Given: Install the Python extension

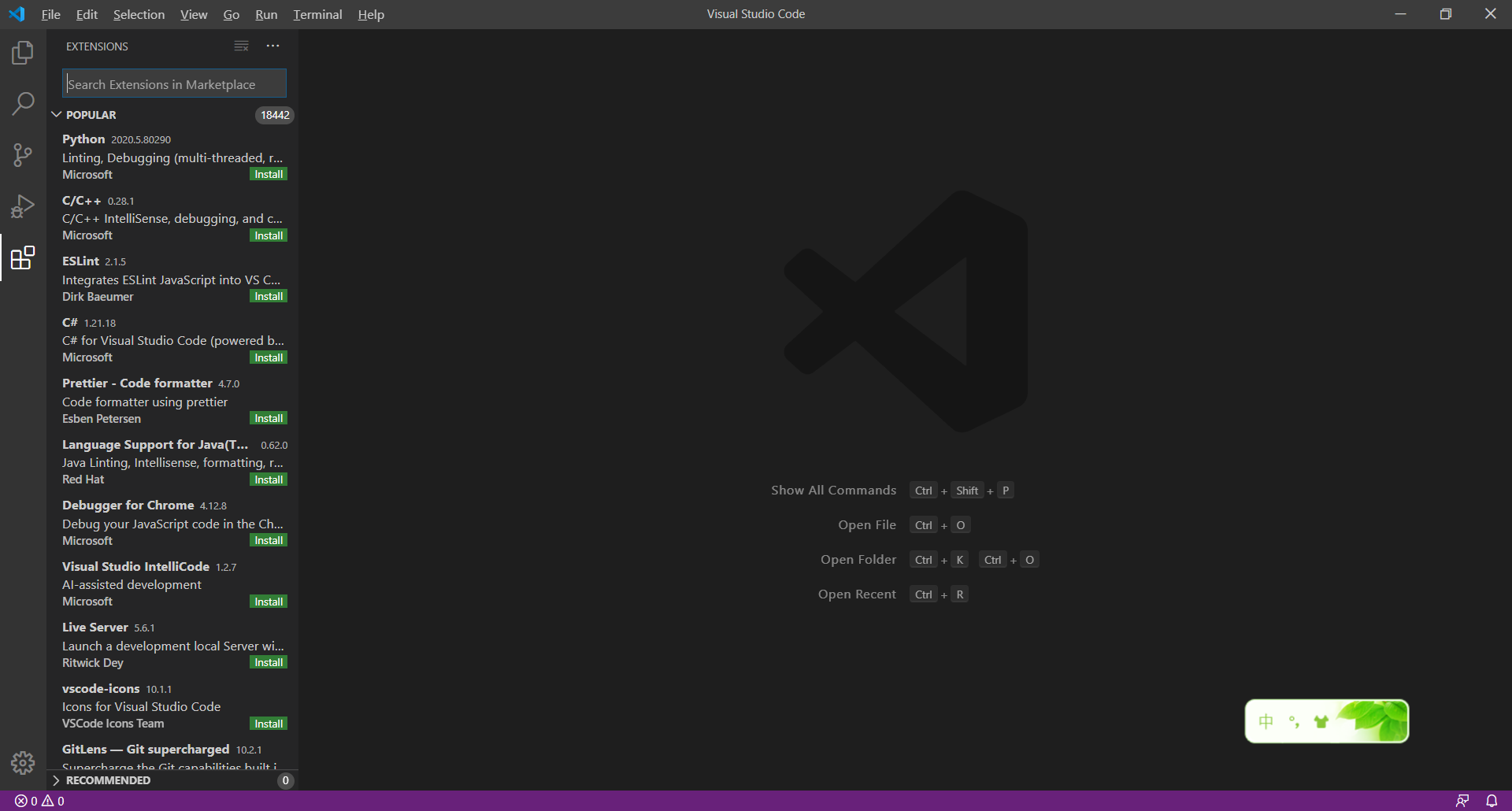Looking at the screenshot, I should click(269, 175).
